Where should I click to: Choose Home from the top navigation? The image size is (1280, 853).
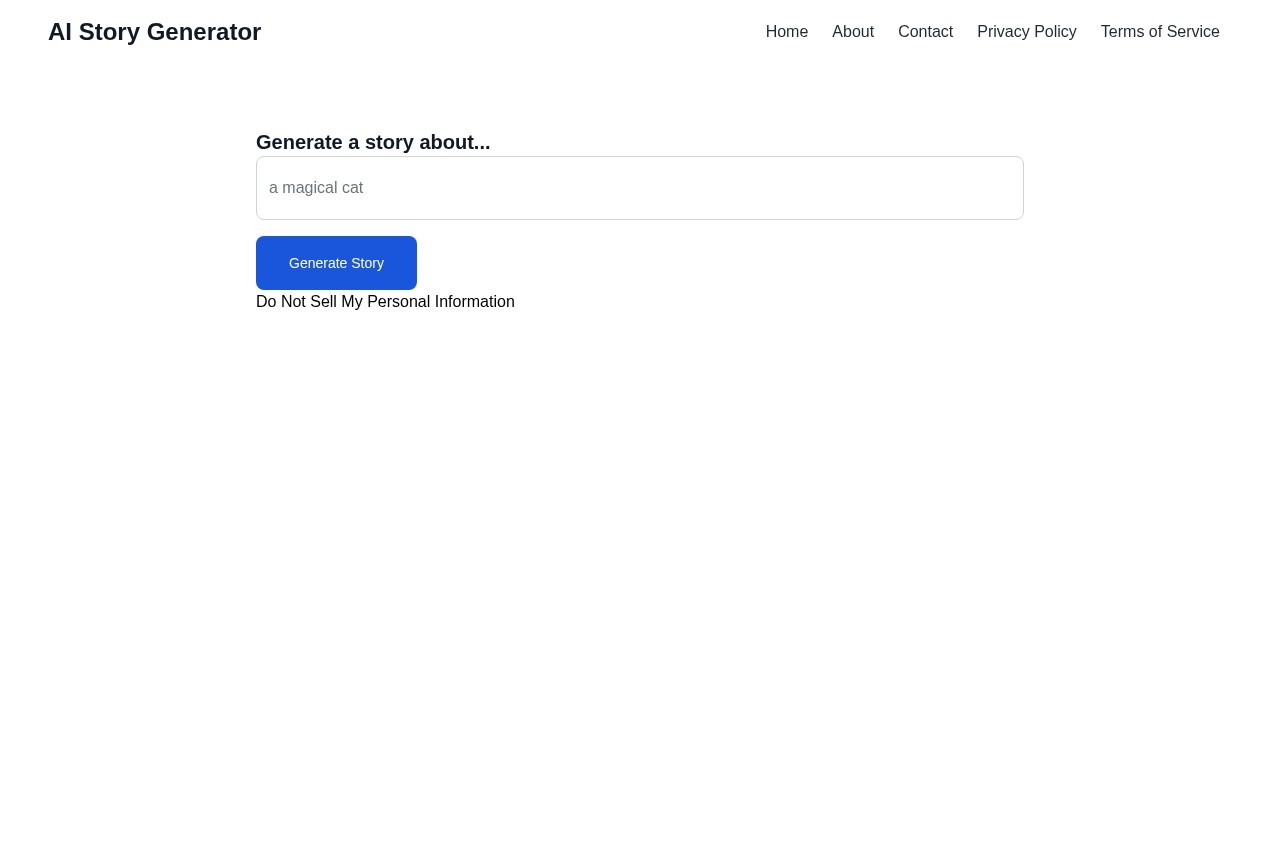[786, 31]
